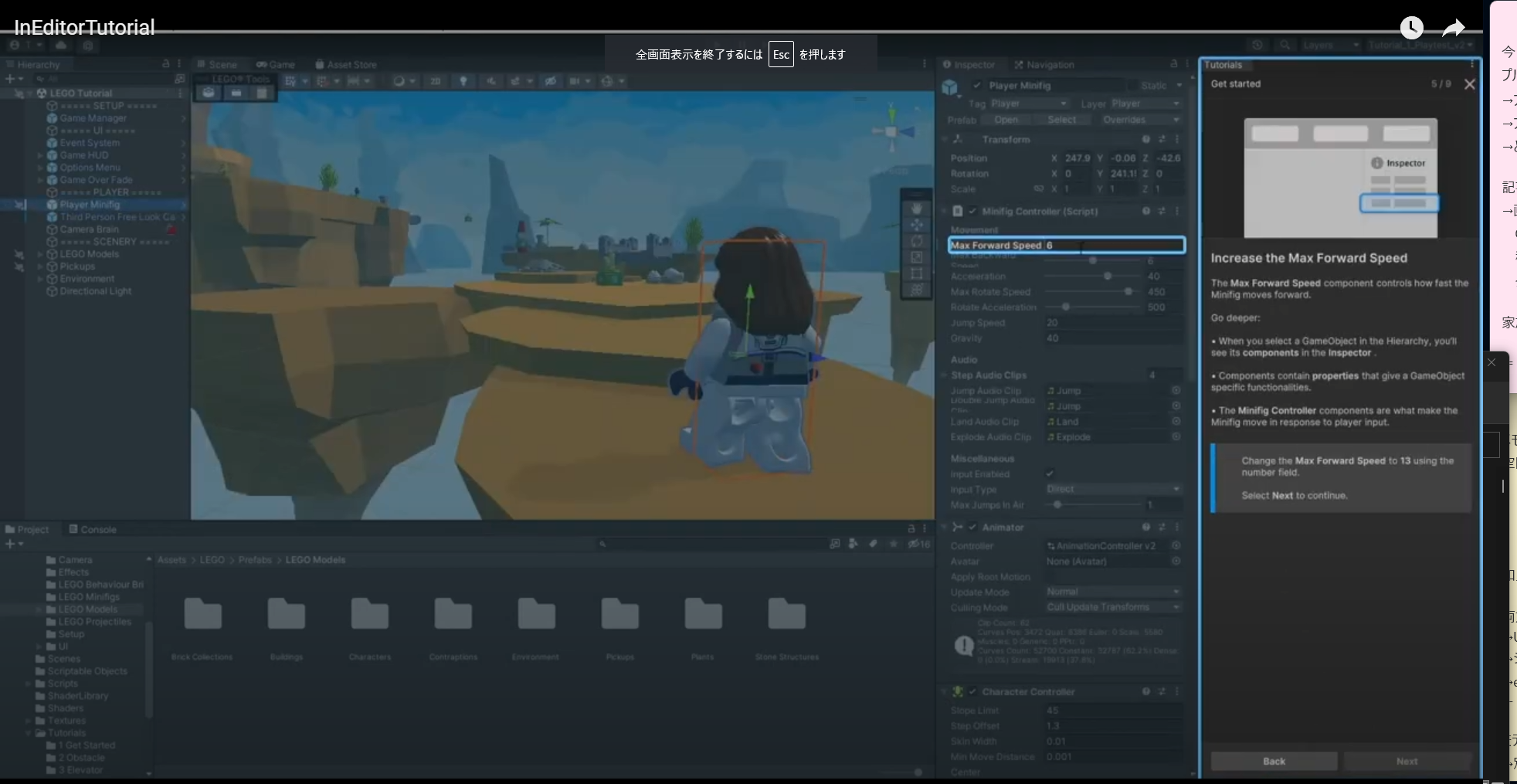Open the Navigation tab in the Inspector area

[1045, 64]
